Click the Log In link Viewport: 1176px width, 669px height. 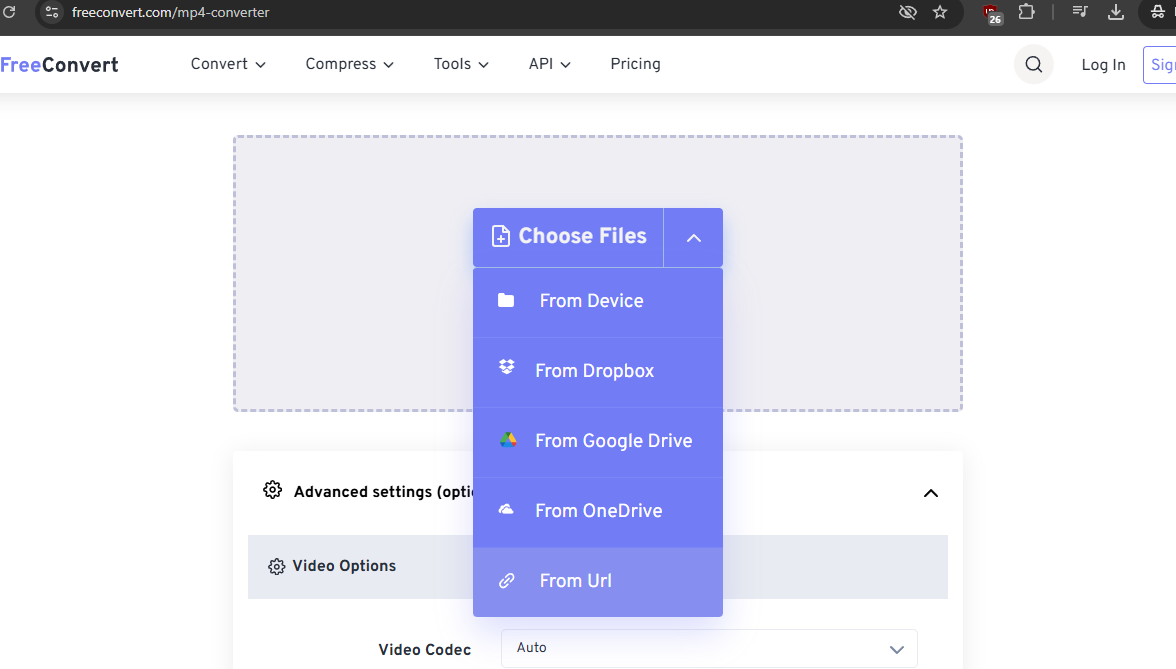click(x=1103, y=65)
